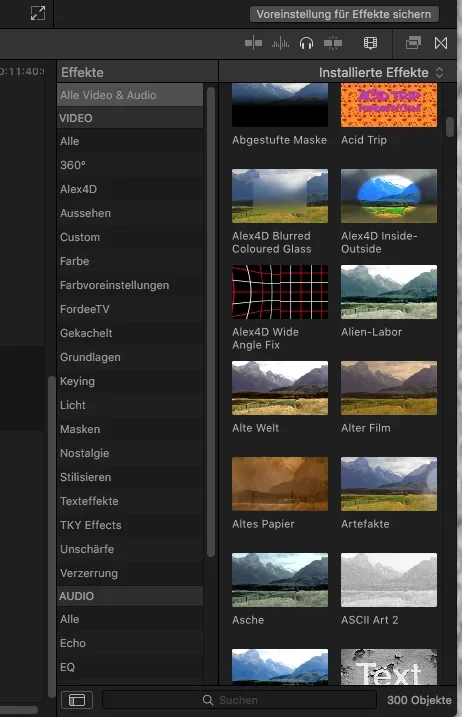Select the 'Custom' category

tap(130, 237)
